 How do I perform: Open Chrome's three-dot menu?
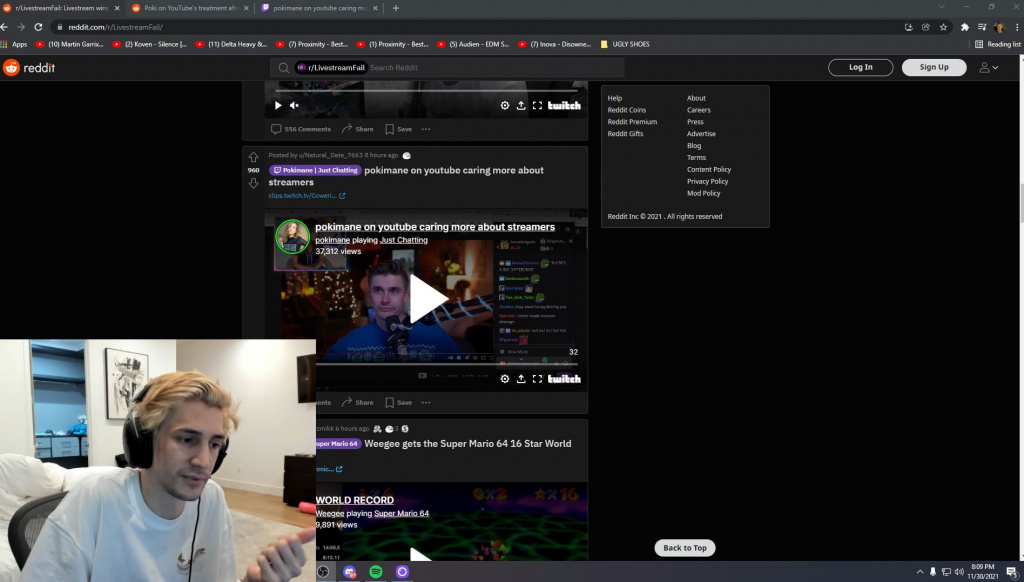coord(1017,27)
